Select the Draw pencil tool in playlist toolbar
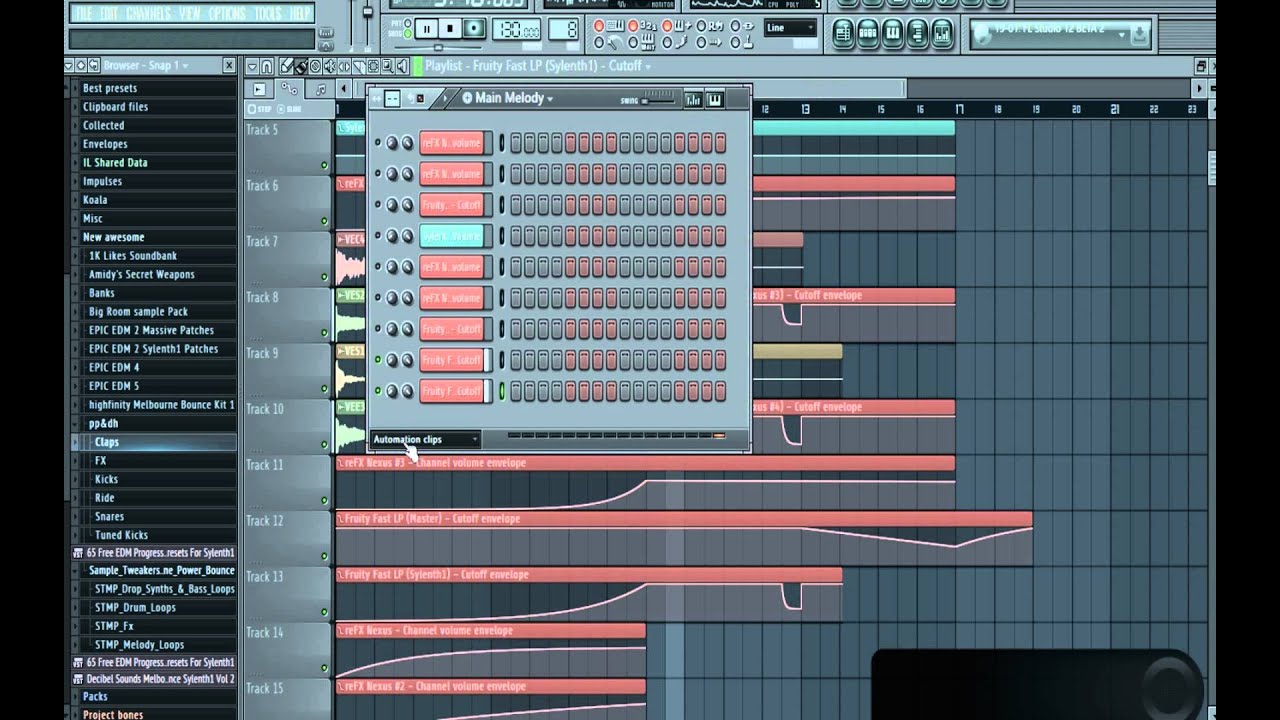Viewport: 1280px width, 720px height. coord(286,66)
